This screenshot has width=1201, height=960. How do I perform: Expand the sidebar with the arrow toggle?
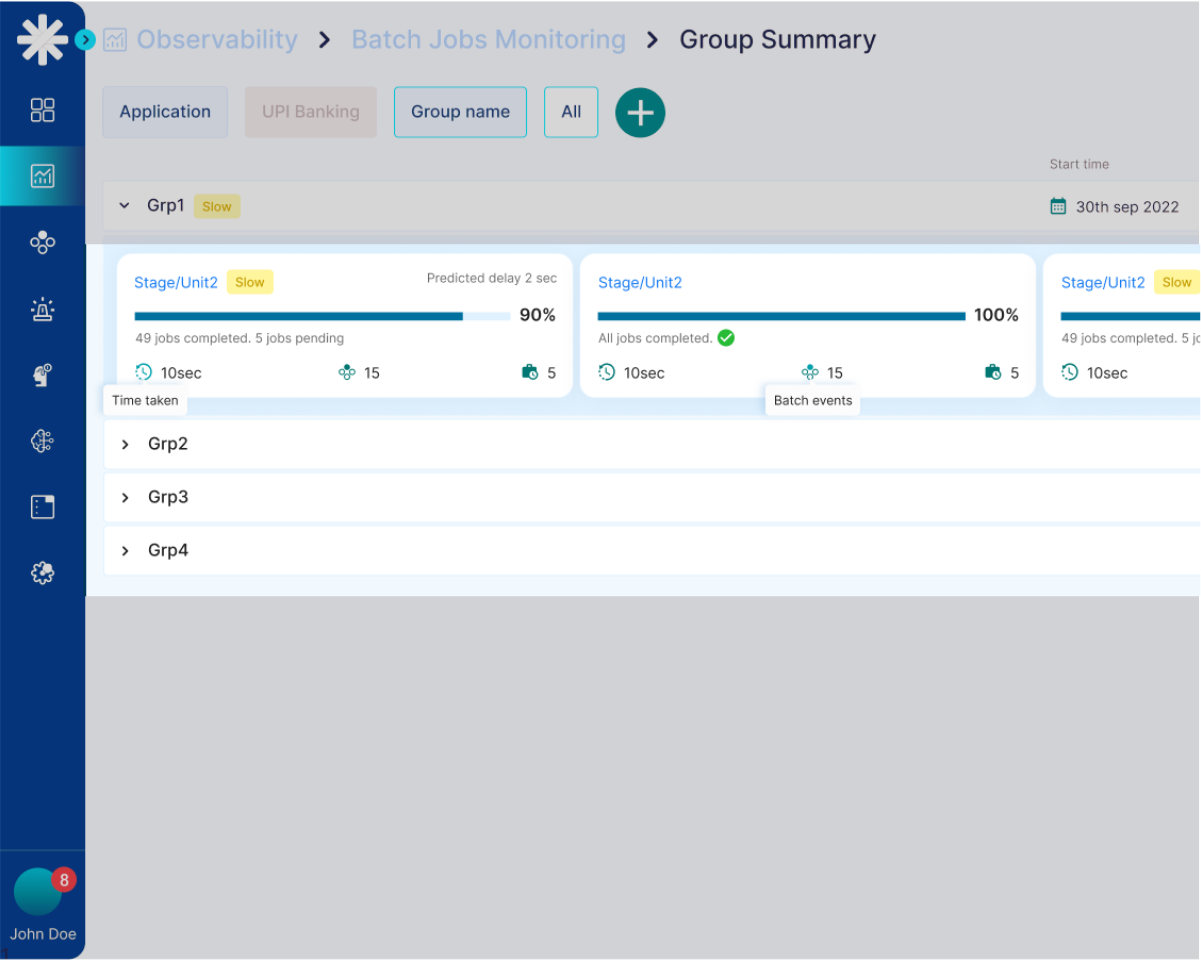(86, 40)
